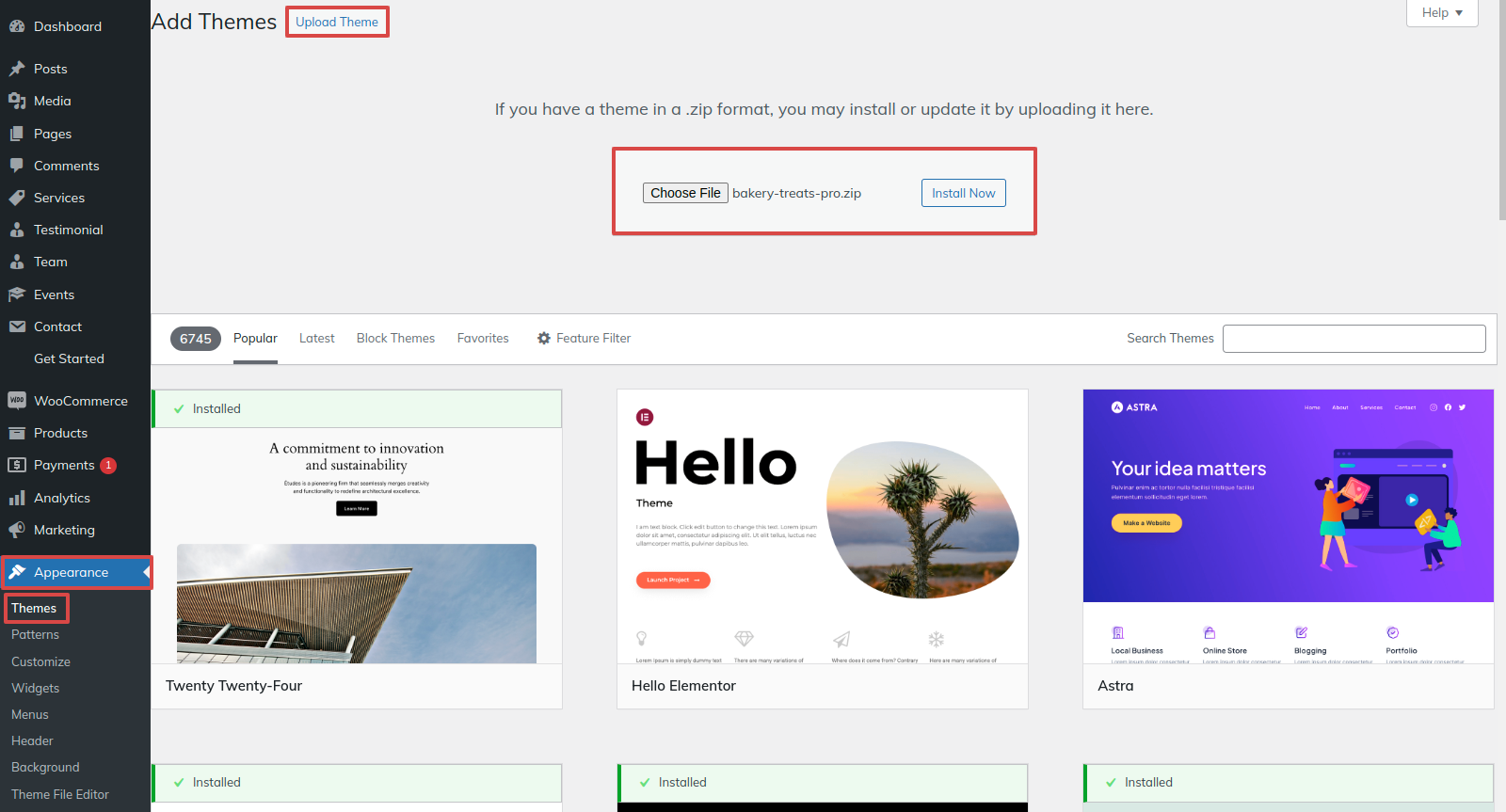Open the Dashboard icon in sidebar

point(17,26)
